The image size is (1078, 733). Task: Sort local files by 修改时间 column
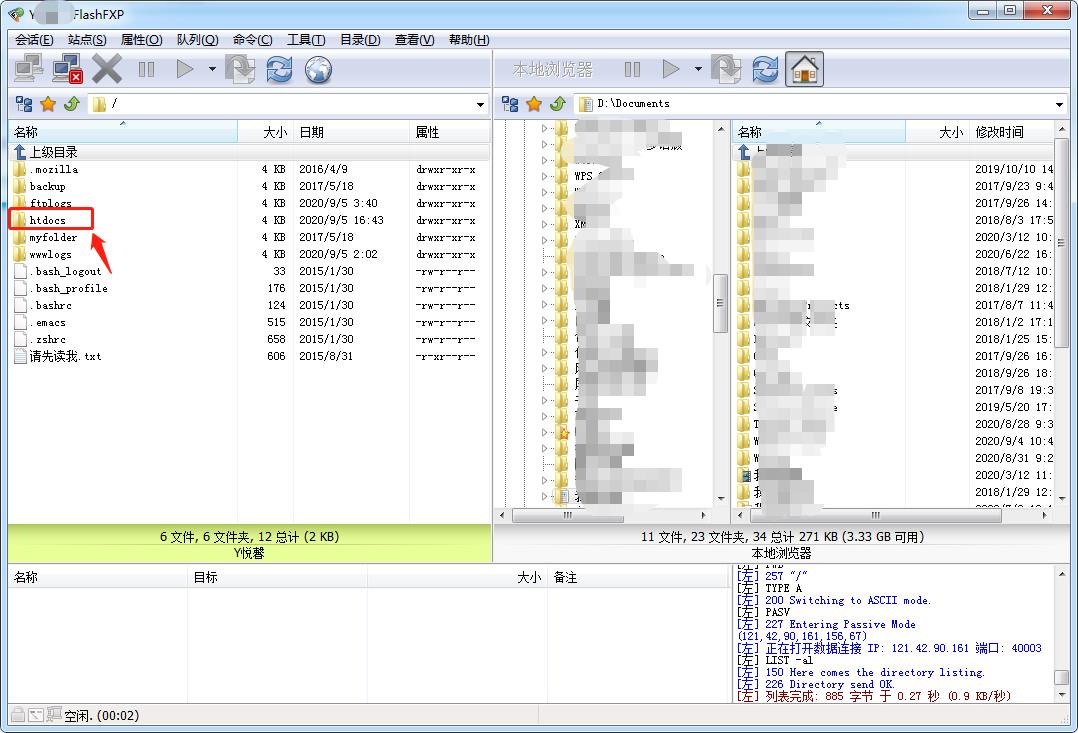click(1011, 132)
